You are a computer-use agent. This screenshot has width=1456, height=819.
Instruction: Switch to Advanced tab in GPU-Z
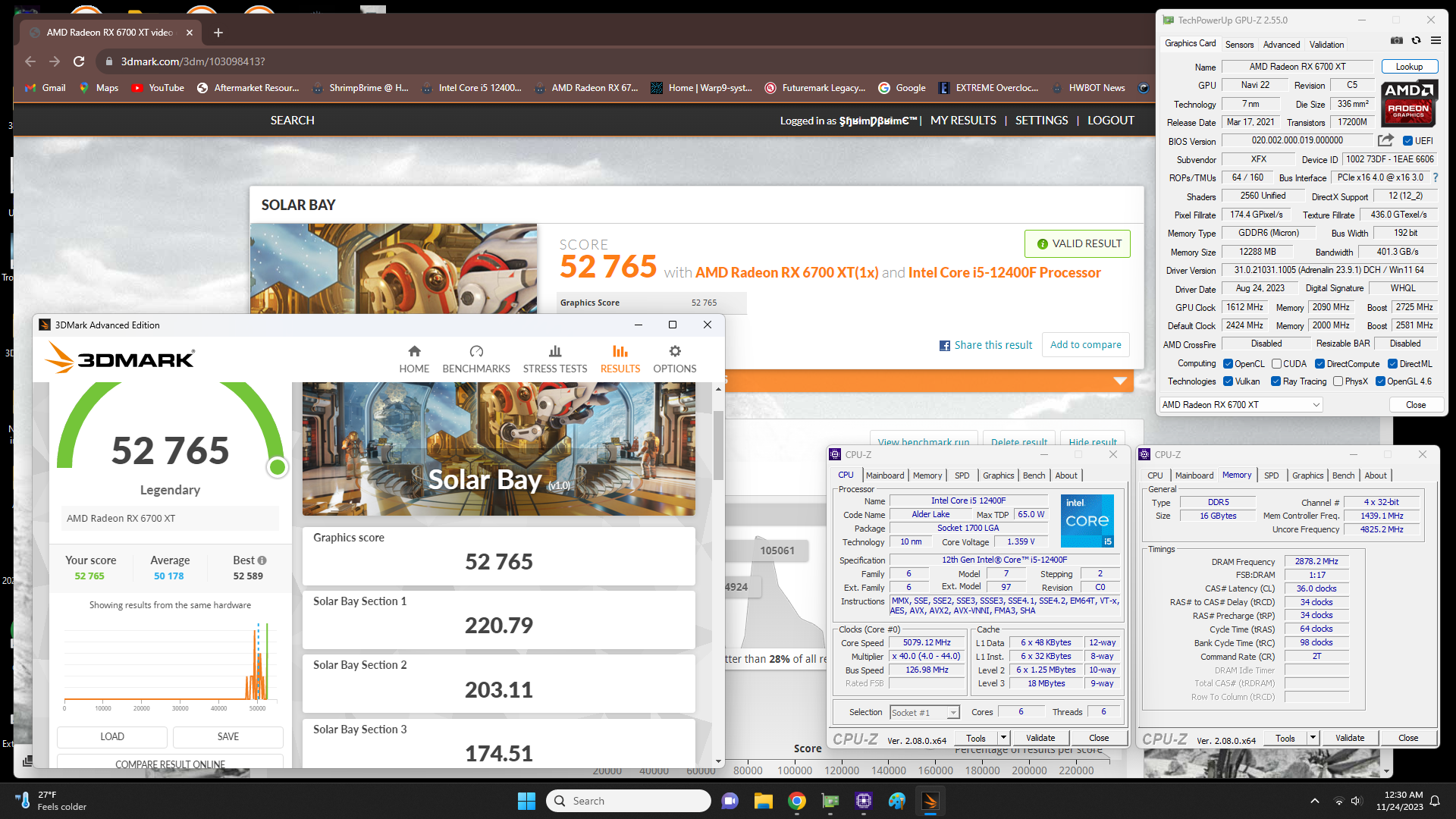click(1281, 45)
